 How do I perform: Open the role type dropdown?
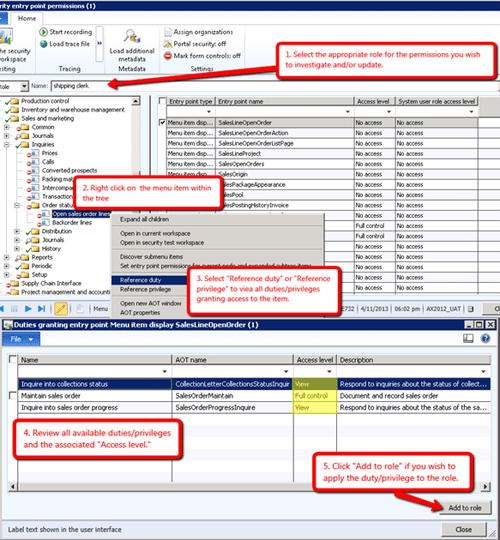coord(24,86)
